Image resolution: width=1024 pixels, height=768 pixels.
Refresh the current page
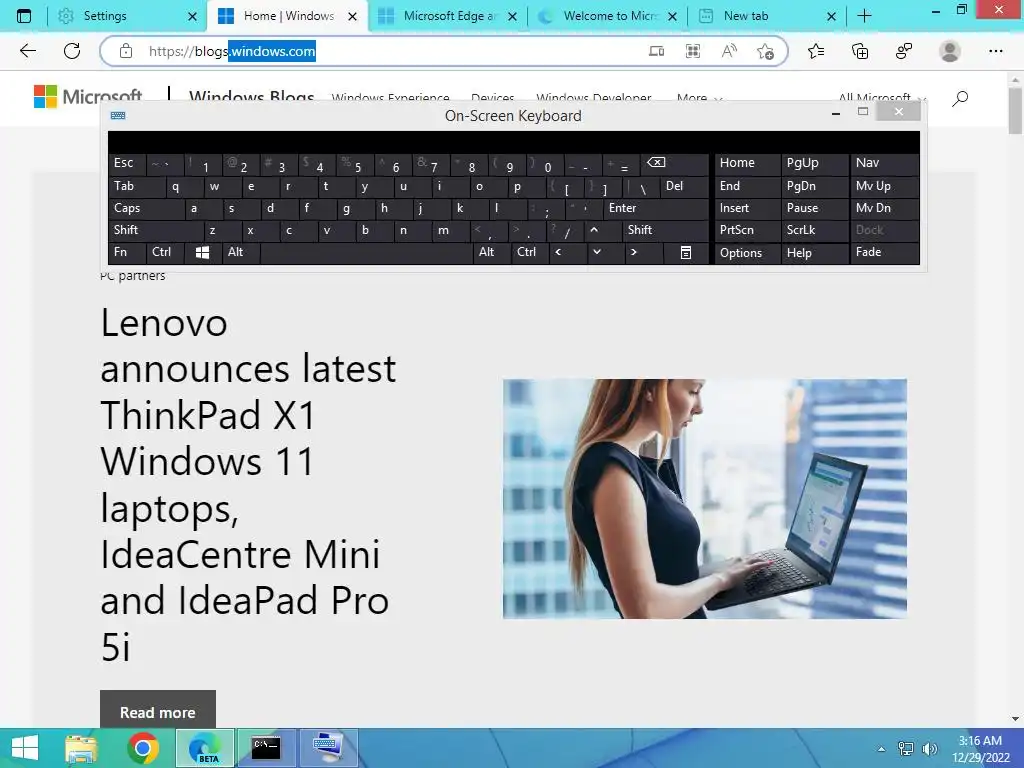[x=72, y=51]
